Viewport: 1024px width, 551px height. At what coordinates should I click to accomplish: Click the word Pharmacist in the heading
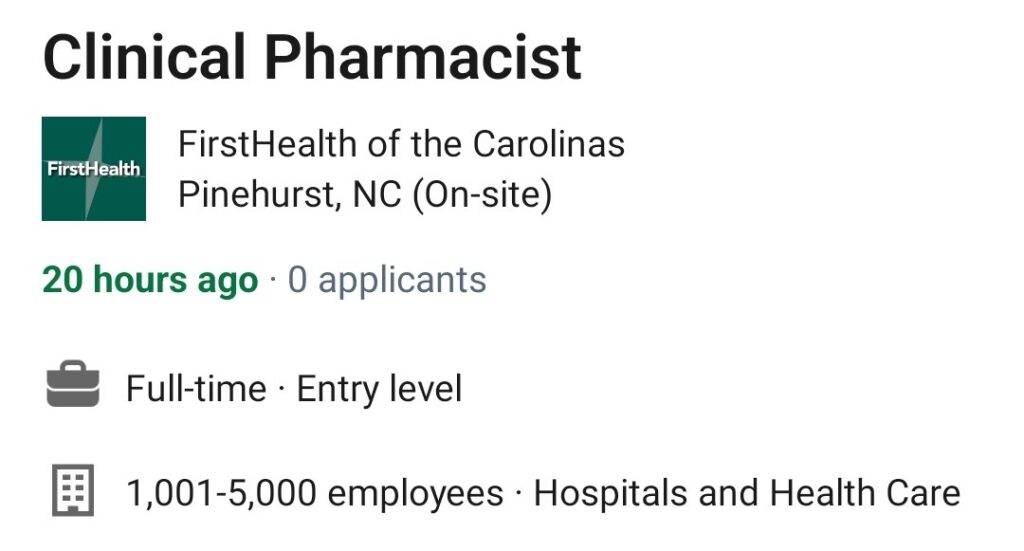423,57
